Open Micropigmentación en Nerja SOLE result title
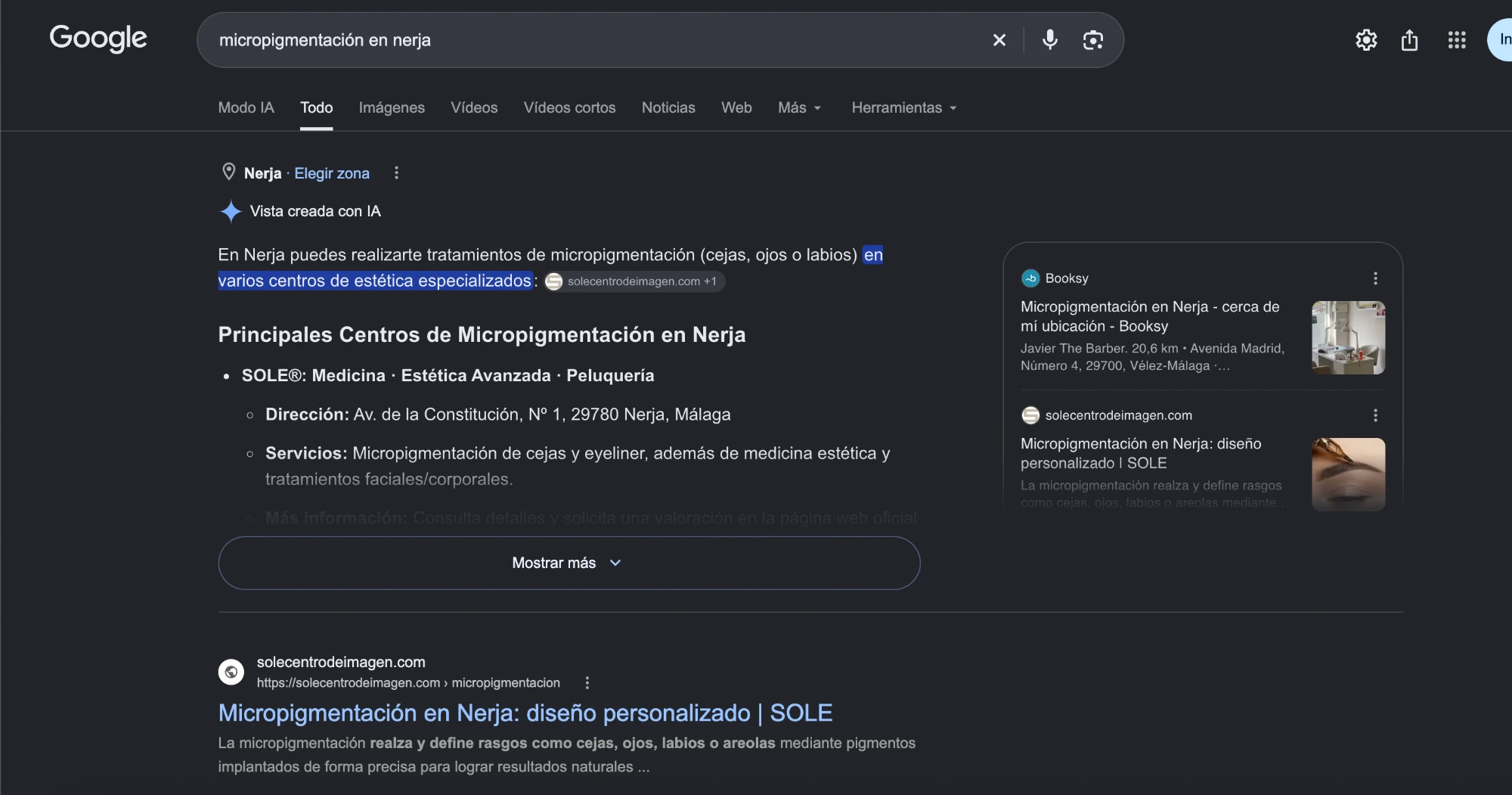 [x=525, y=713]
